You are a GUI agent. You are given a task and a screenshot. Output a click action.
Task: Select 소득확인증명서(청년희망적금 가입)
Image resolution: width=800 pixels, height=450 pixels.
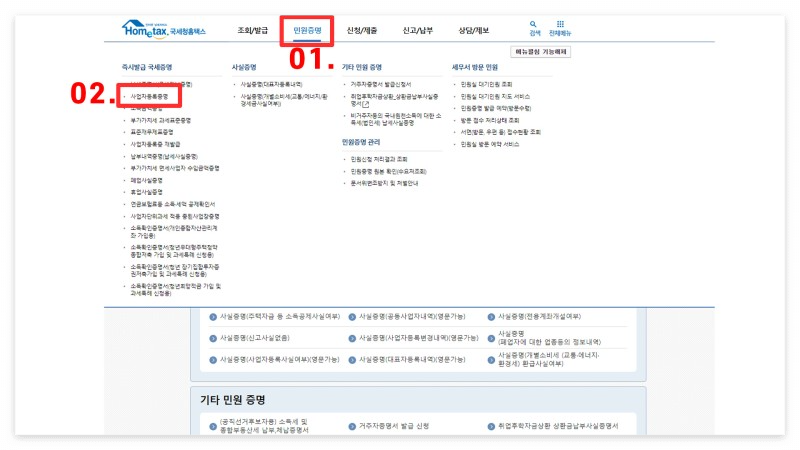point(176,290)
